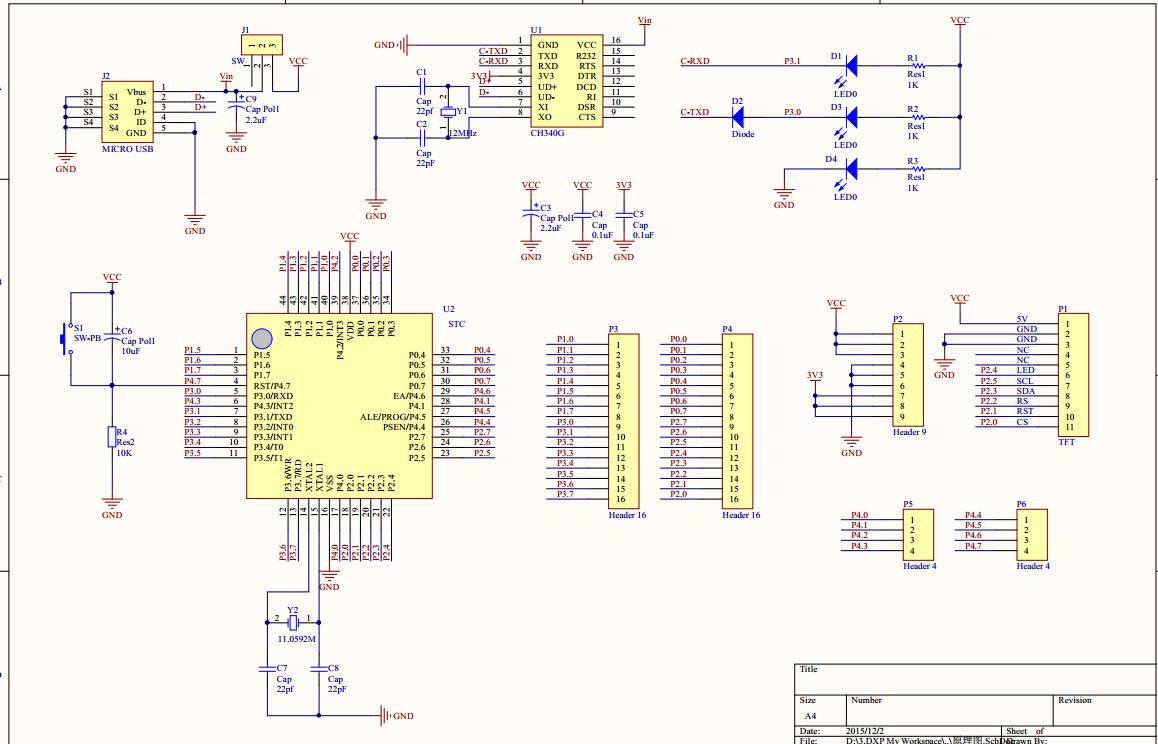This screenshot has width=1158, height=744.
Task: Click the XTAL1 pin name
Action: [x=320, y=479]
